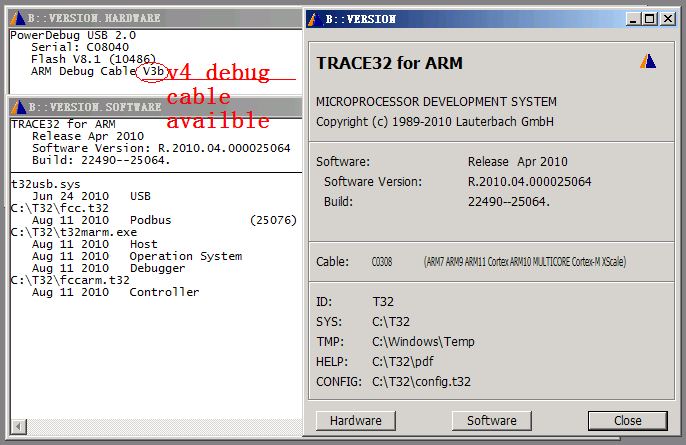This screenshot has width=686, height=445.
Task: Click Lauterbach icon in VERSION.SOFTWARE title bar
Action: (x=18, y=107)
